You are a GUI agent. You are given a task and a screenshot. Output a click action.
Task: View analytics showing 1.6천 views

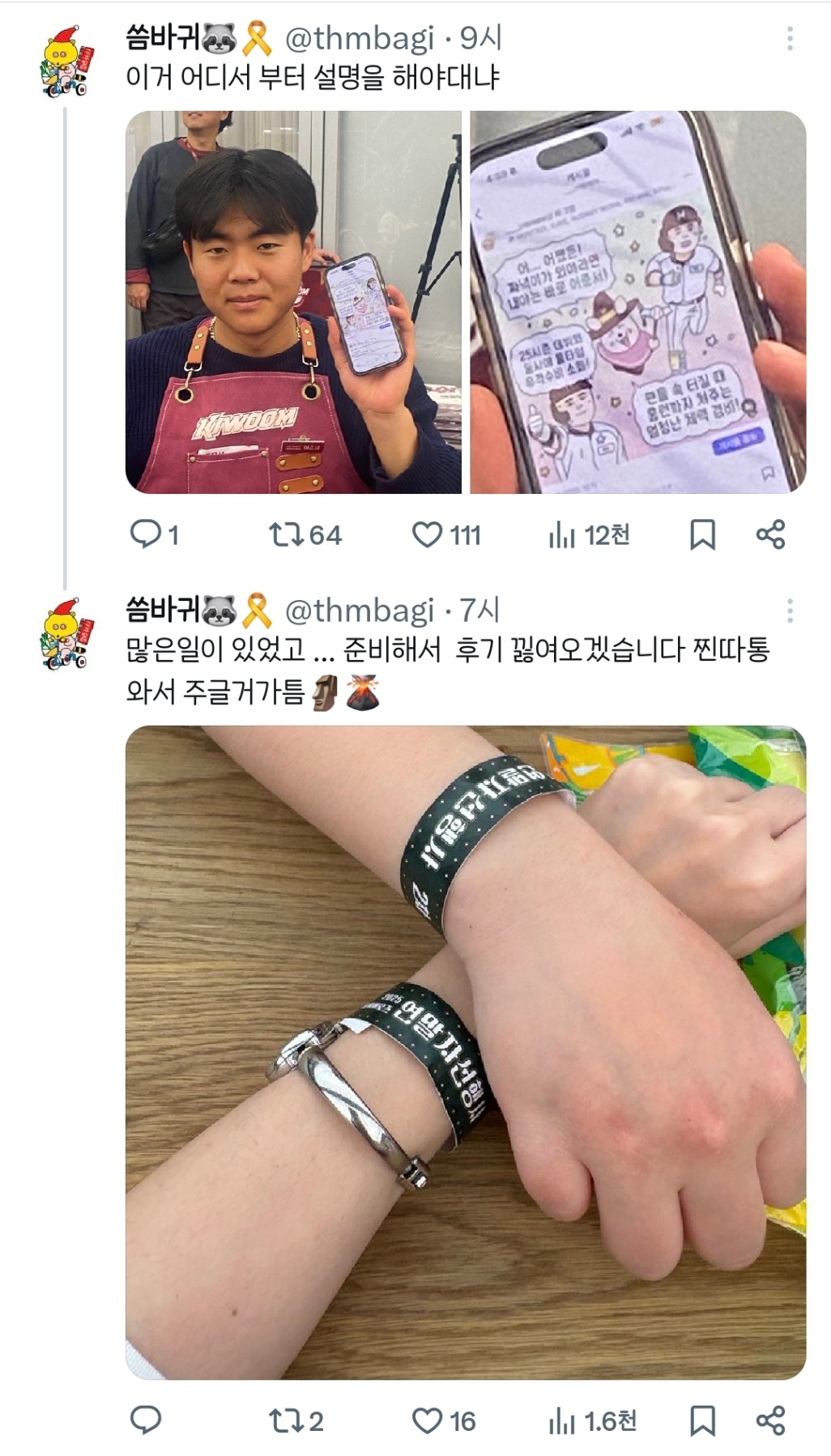click(592, 1420)
